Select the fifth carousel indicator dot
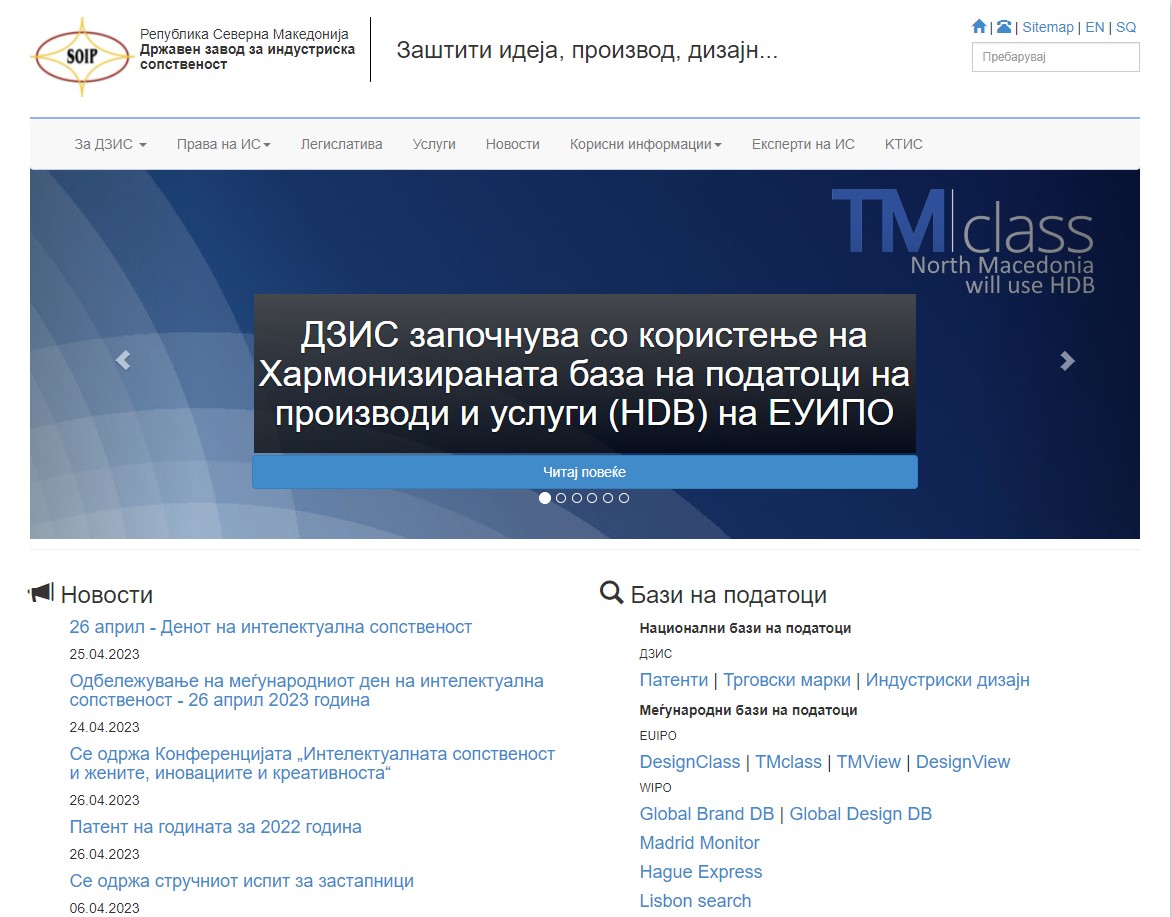The image size is (1172, 917). (608, 498)
